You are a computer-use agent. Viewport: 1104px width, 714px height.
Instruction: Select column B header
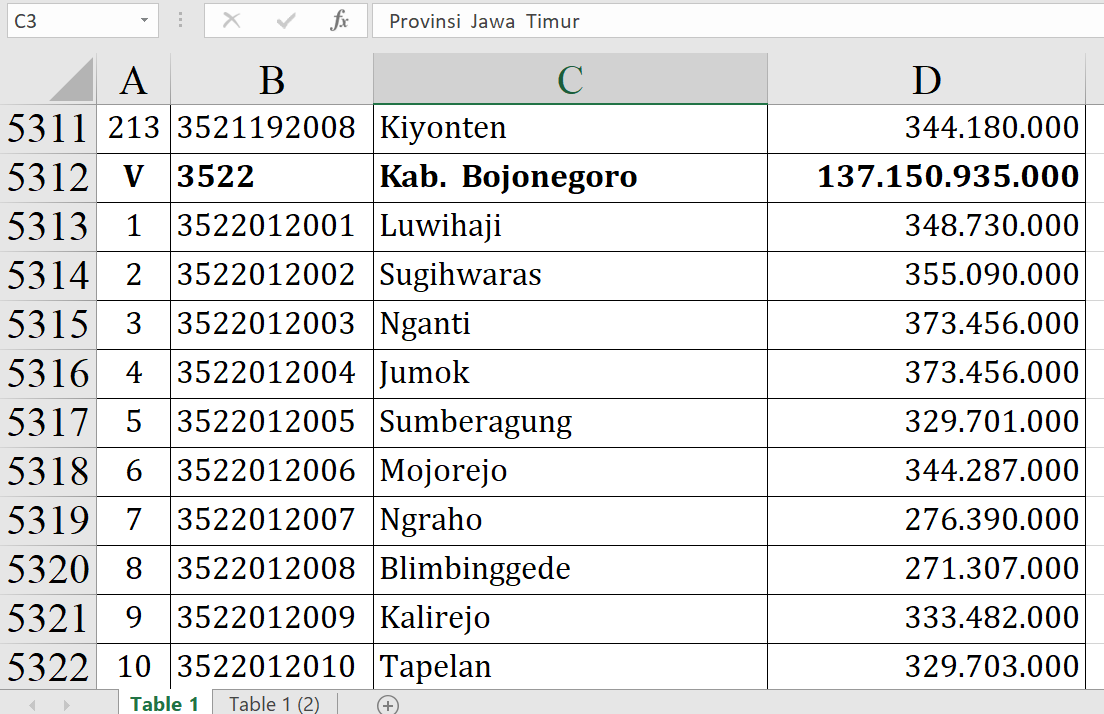pos(271,80)
